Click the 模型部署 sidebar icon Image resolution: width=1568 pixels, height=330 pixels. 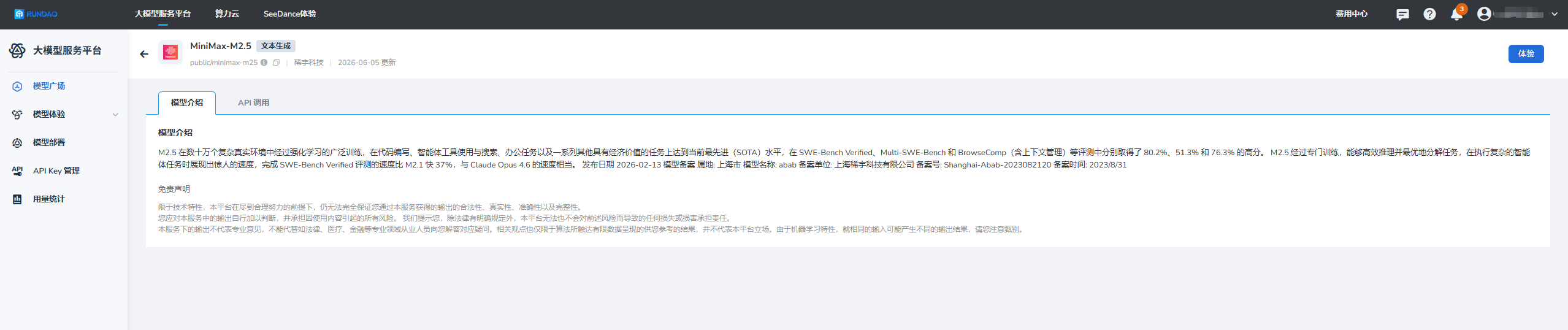tap(17, 143)
